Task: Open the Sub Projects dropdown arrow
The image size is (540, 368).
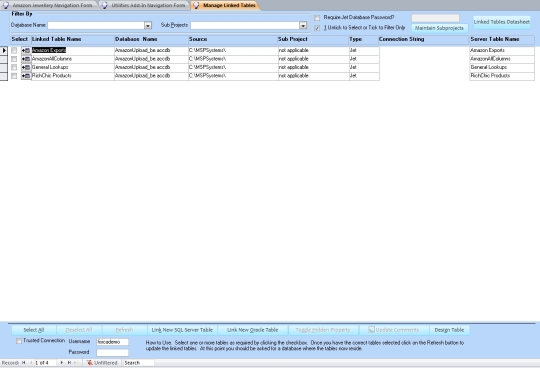Action: pos(303,25)
